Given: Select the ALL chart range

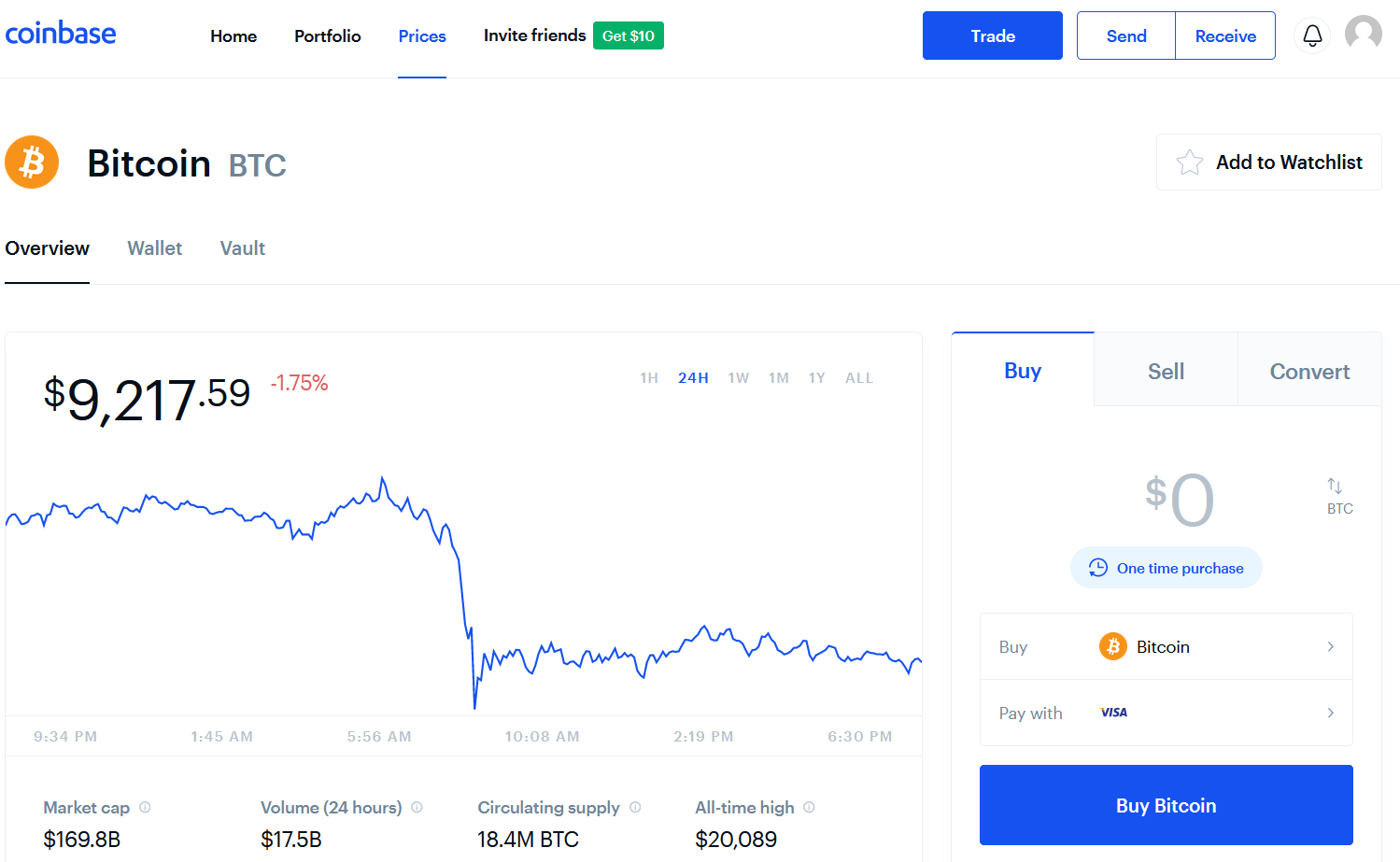Looking at the screenshot, I should pyautogui.click(x=859, y=378).
